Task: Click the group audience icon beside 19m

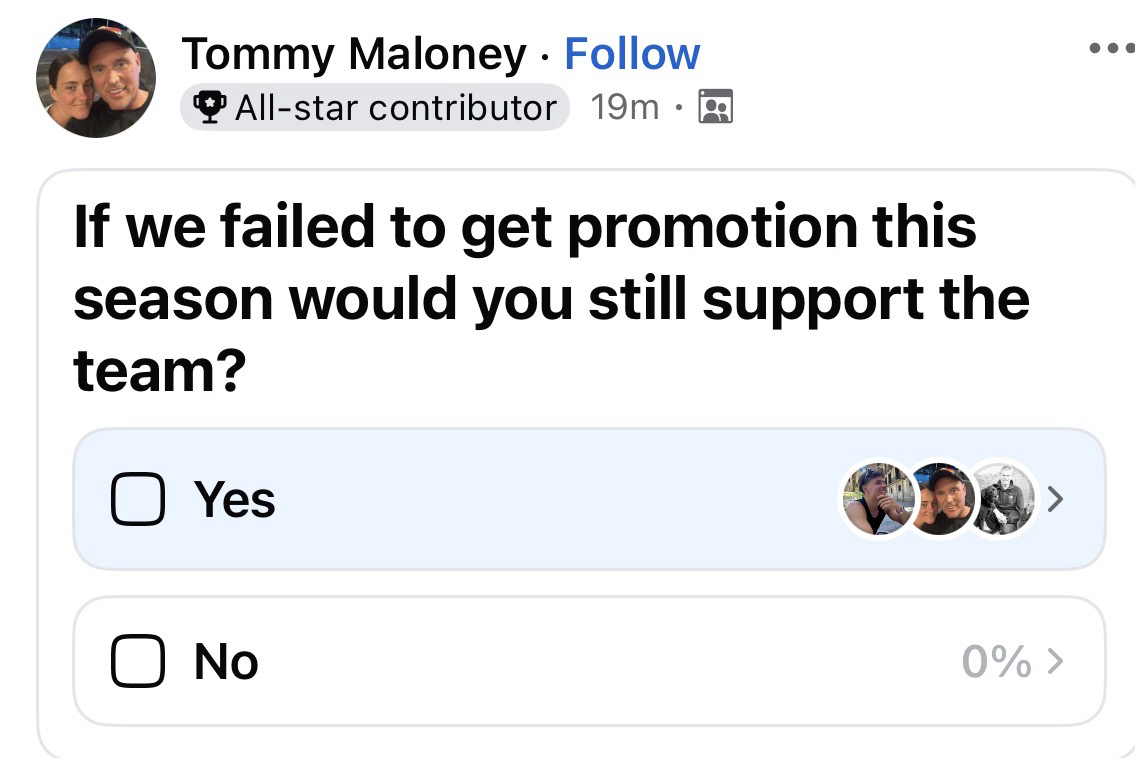Action: (x=715, y=107)
